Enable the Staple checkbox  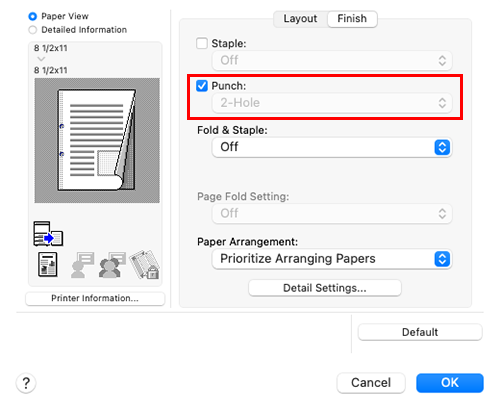click(x=202, y=43)
